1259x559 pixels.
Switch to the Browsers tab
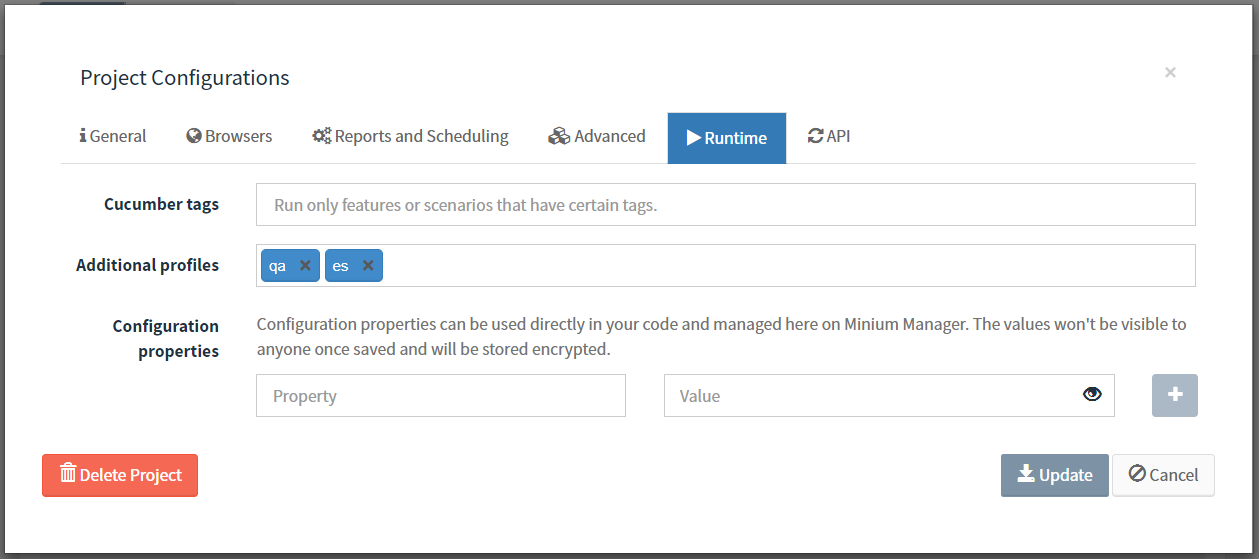[x=229, y=137]
